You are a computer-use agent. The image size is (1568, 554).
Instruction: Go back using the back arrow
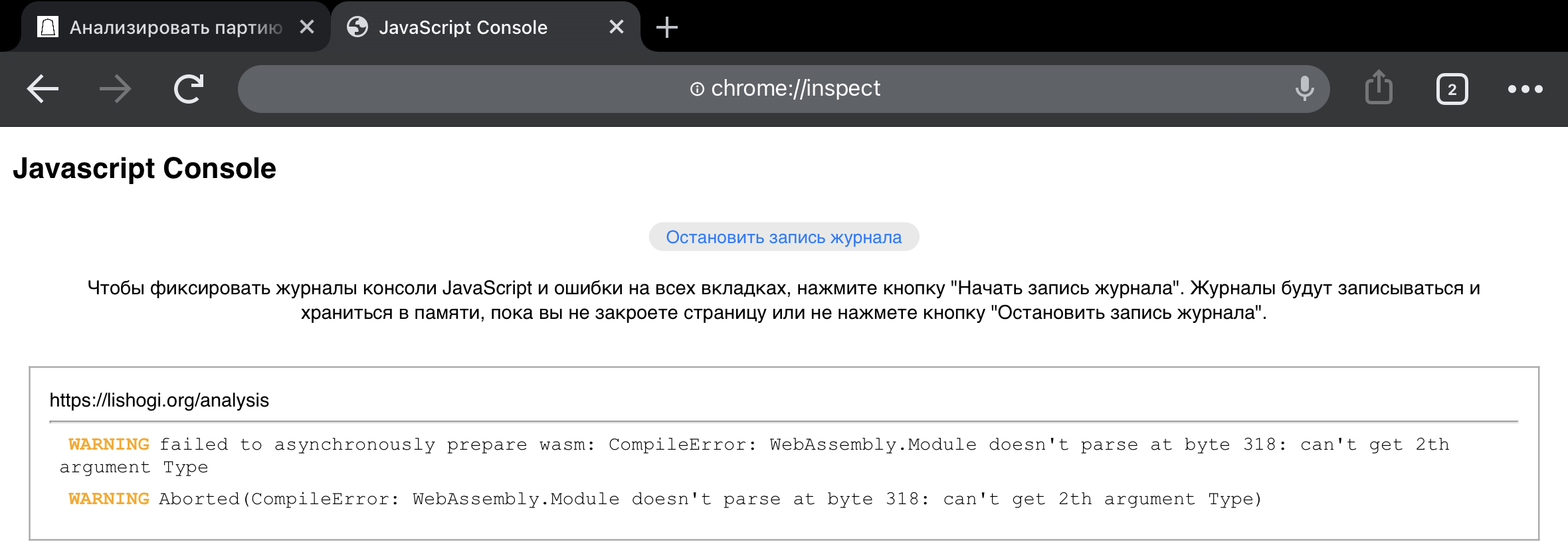[43, 89]
